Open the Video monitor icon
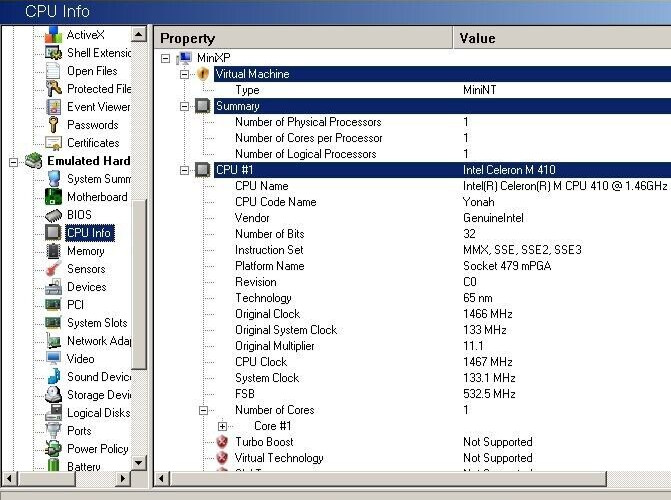 point(53,359)
